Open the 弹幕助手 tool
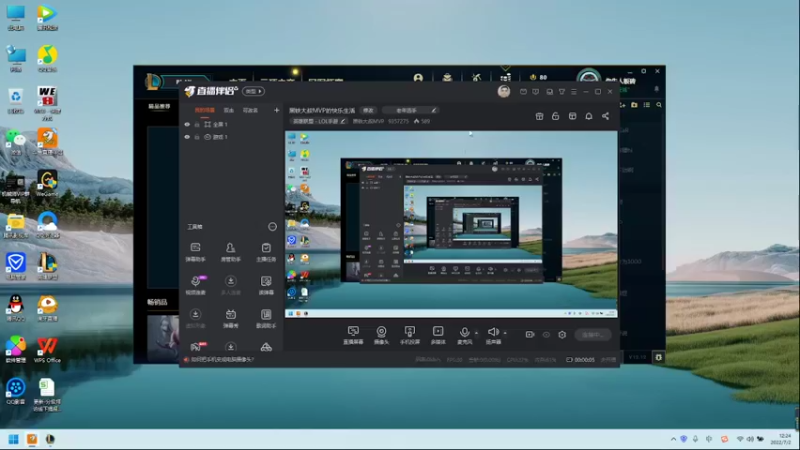The height and width of the screenshot is (450, 800). pos(195,252)
